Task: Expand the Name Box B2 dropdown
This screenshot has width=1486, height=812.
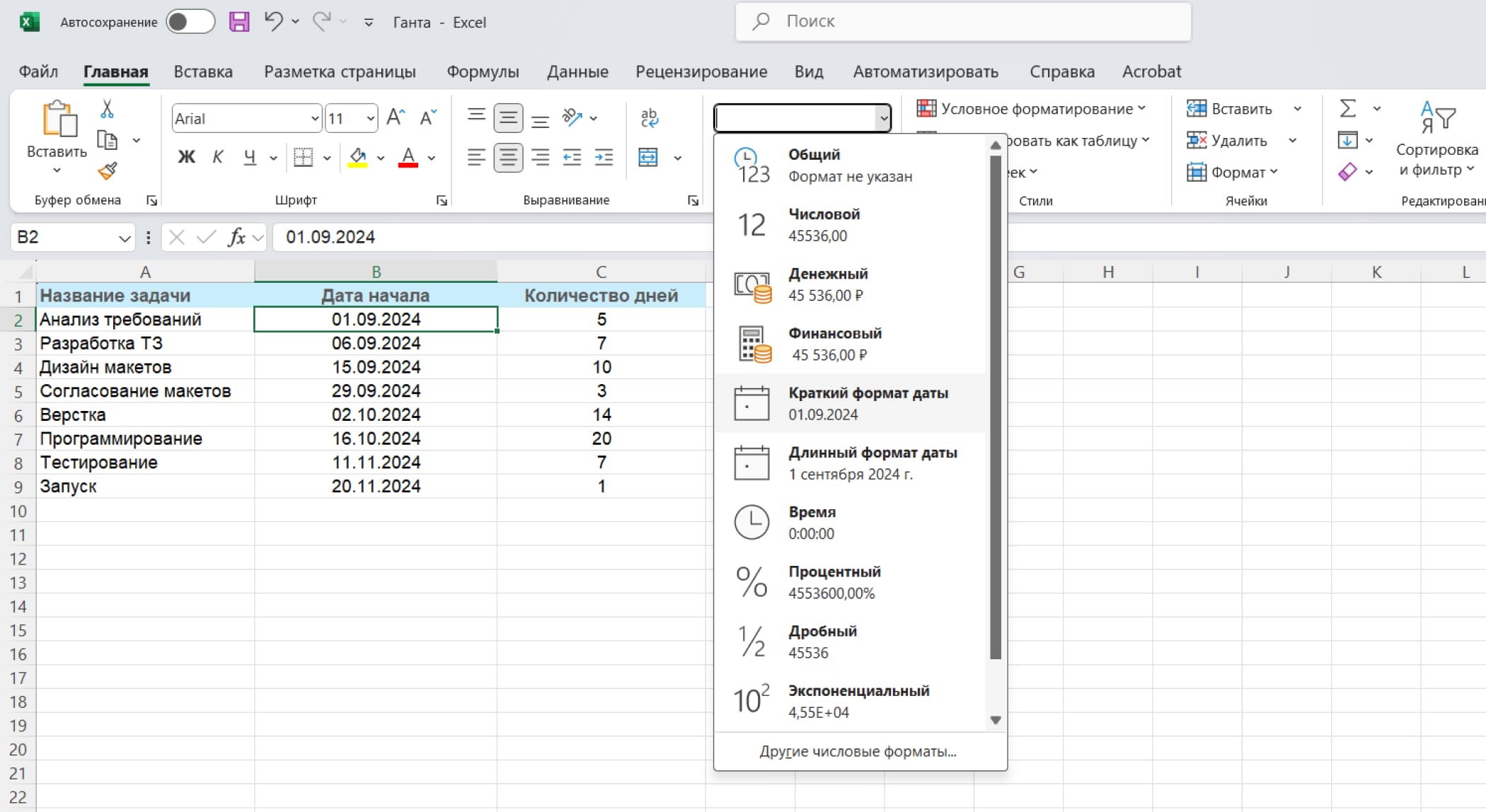Action: (x=125, y=238)
